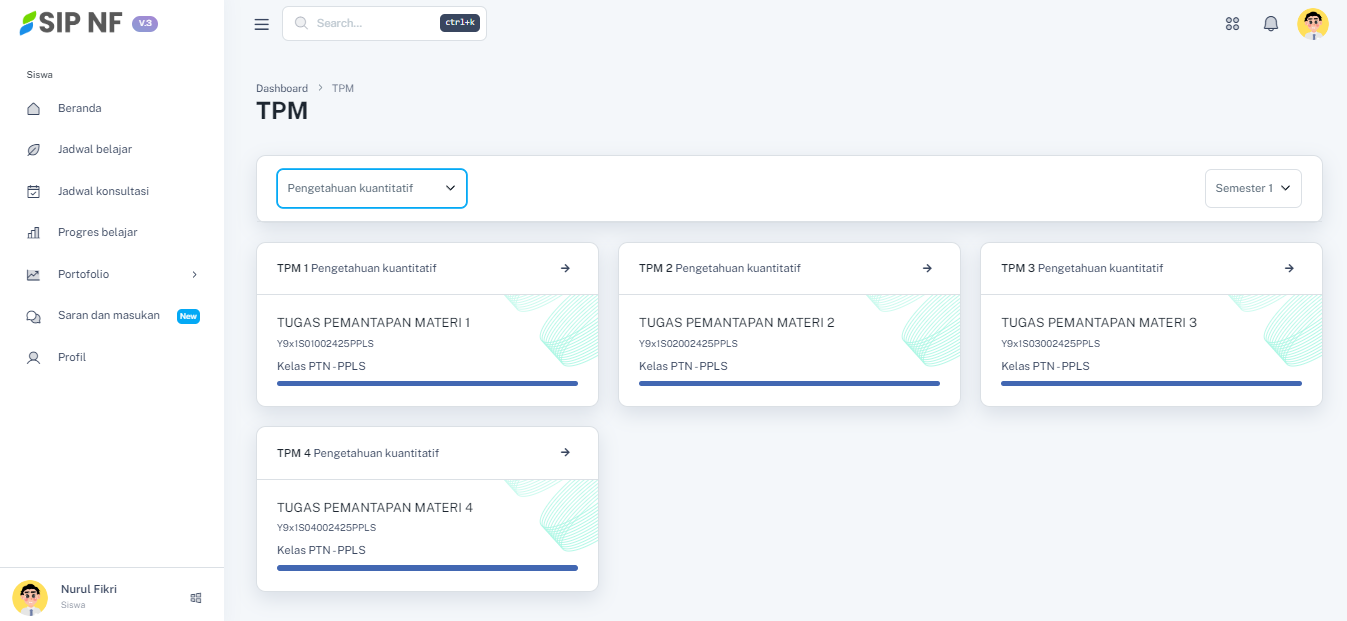Image resolution: width=1347 pixels, height=621 pixels.
Task: Click the arrow icon on TPM 1 card
Action: pyautogui.click(x=565, y=268)
